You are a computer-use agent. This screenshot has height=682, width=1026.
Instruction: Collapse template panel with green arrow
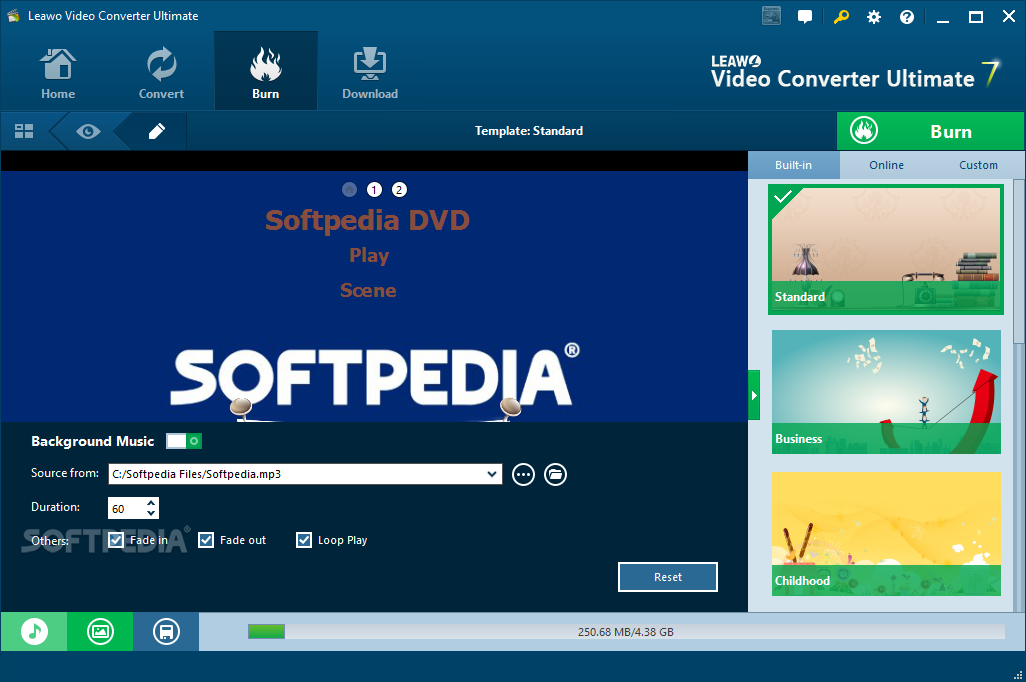point(754,395)
